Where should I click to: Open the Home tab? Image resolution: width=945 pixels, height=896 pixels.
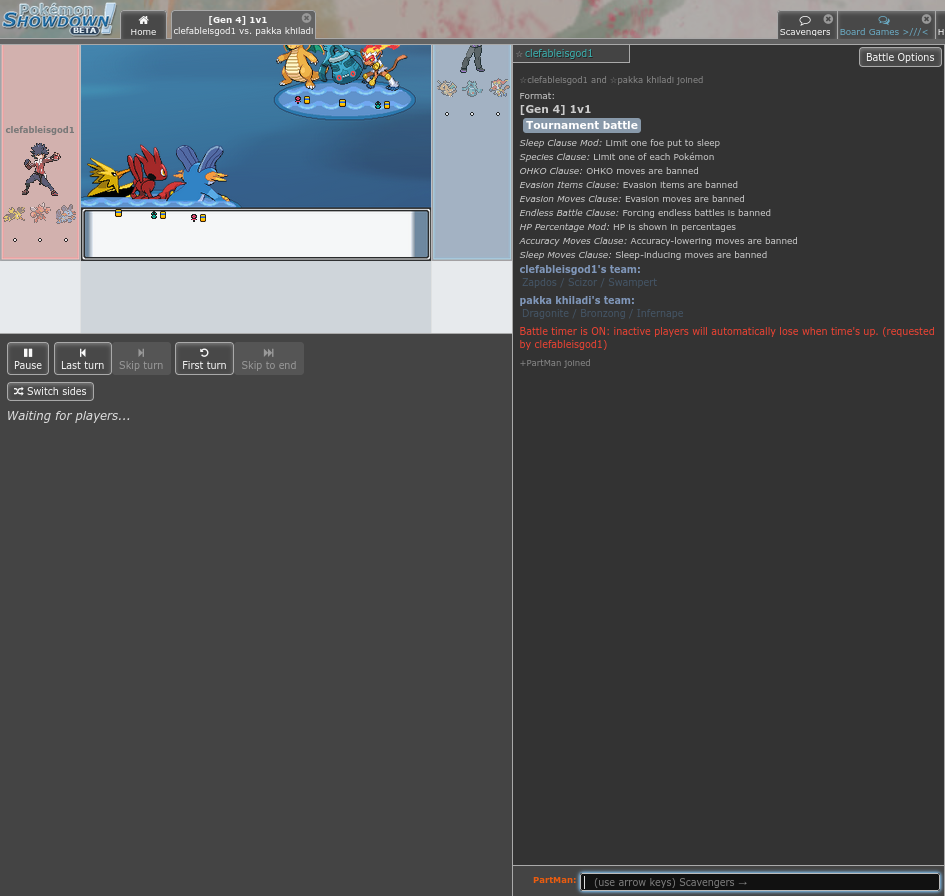click(143, 25)
